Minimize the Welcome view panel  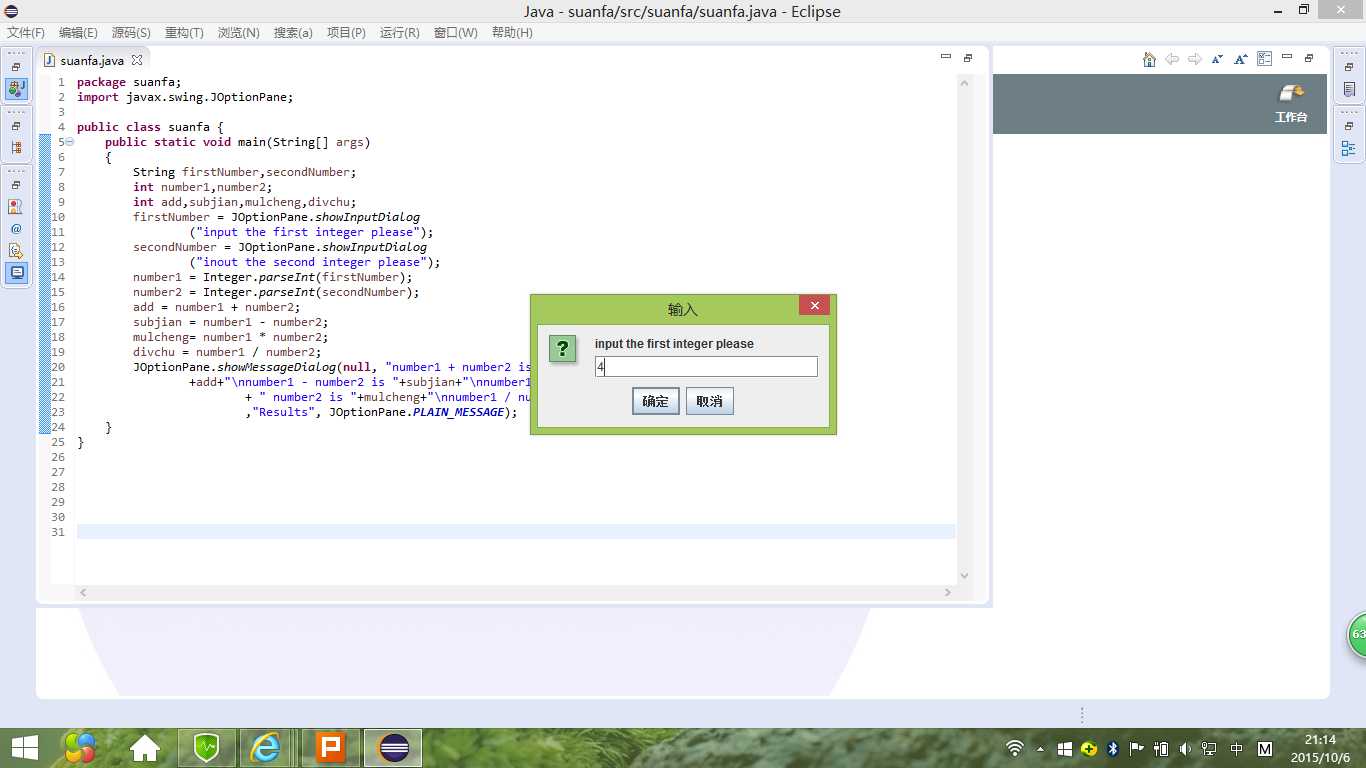[x=1287, y=57]
